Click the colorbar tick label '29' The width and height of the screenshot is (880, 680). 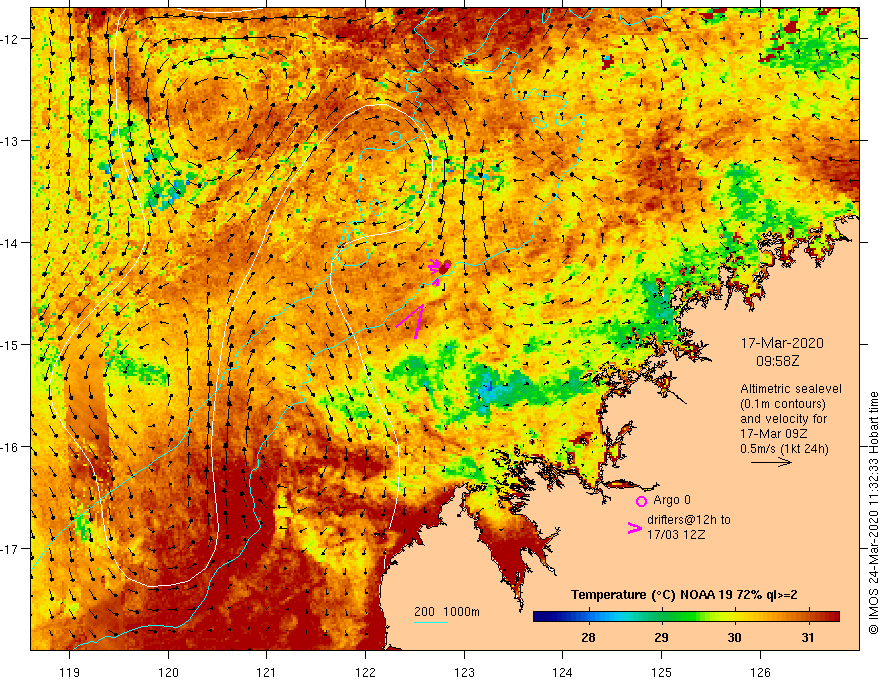(x=661, y=637)
